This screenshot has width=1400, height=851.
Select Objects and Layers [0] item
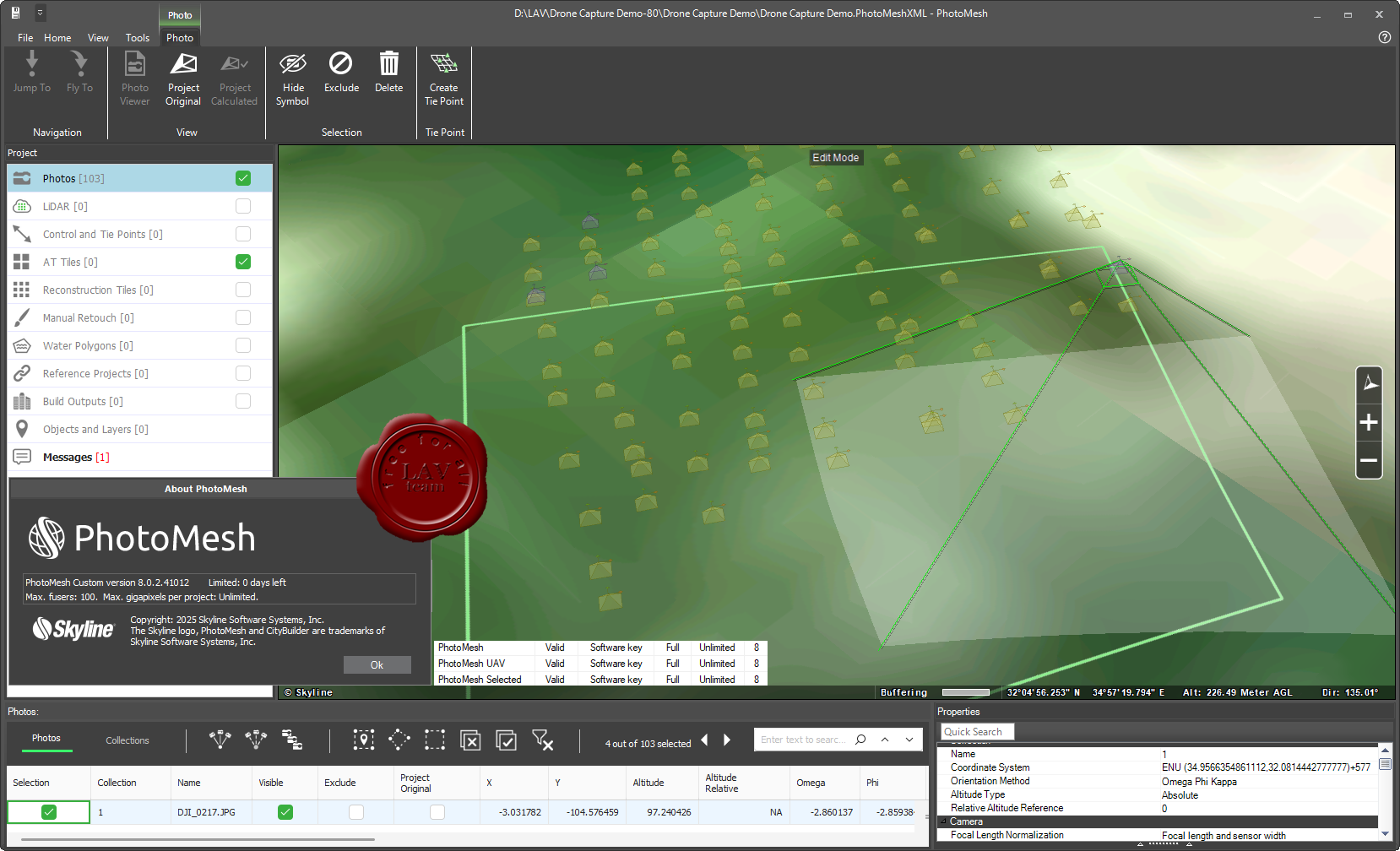pos(140,429)
